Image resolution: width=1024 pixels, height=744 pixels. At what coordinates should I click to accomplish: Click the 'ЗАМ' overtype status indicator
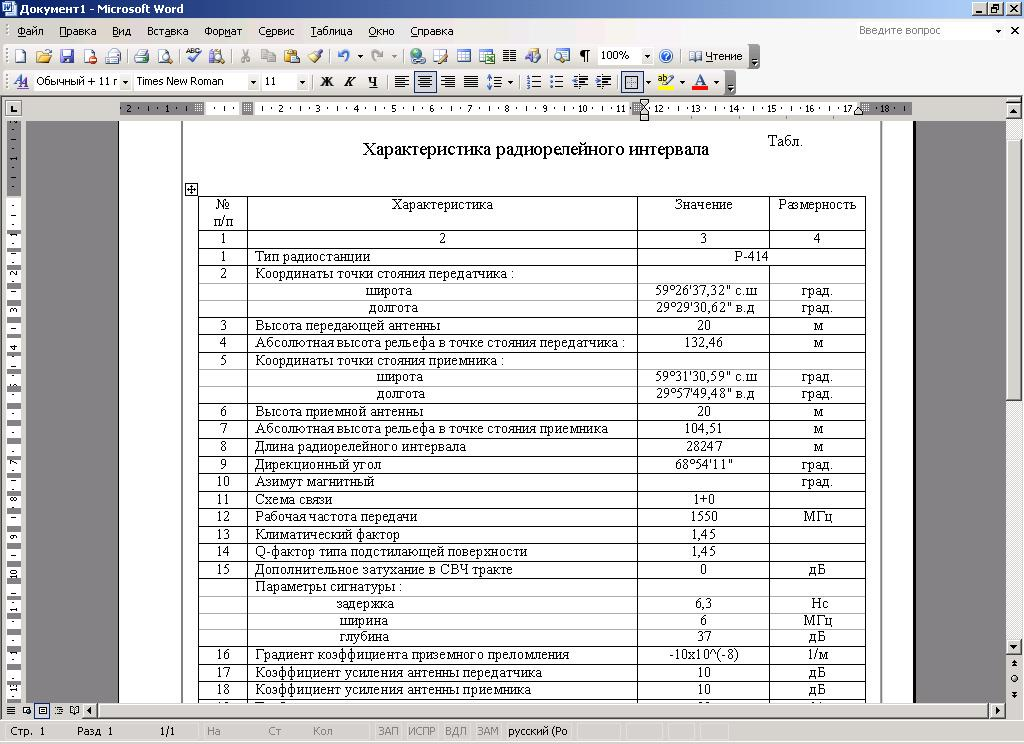pos(487,731)
